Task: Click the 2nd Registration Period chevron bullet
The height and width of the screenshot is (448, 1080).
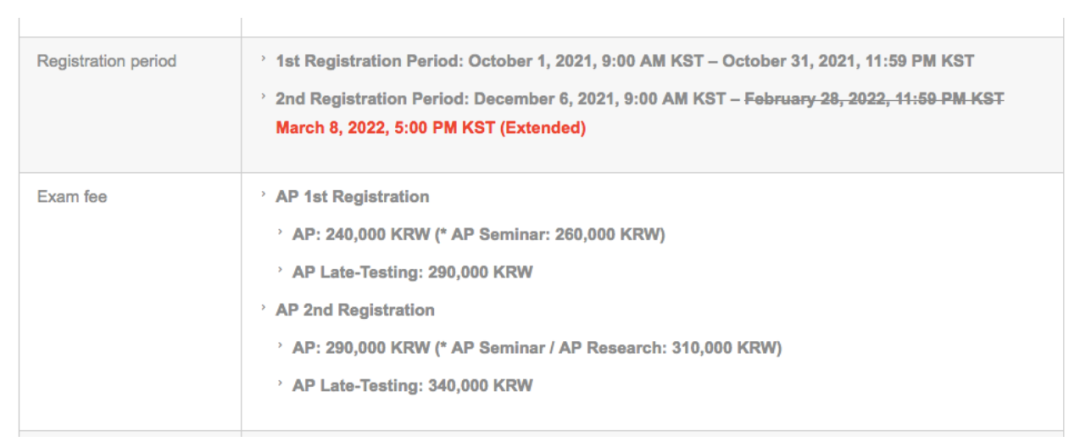Action: pos(264,97)
